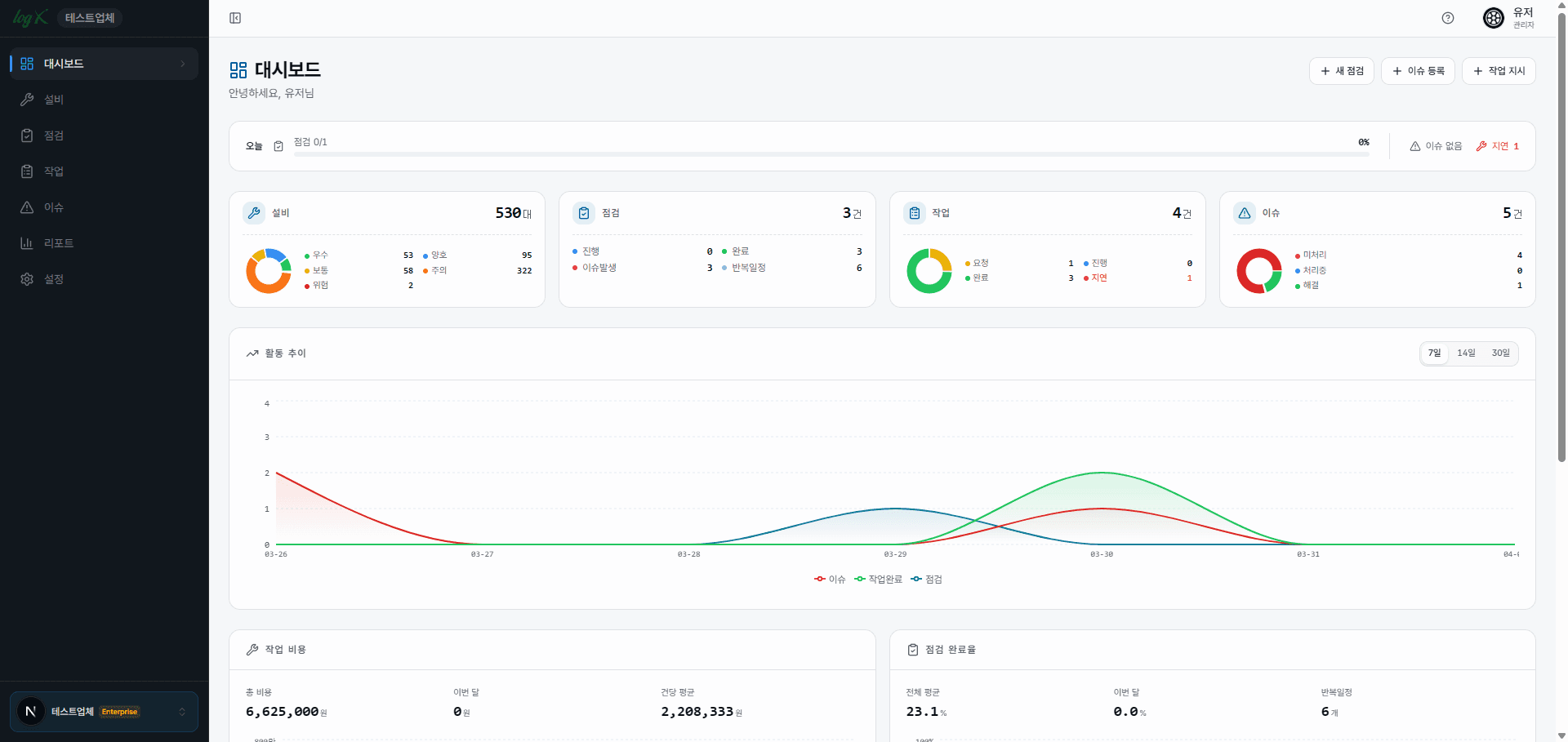Open the user avatar profile icon
The width and height of the screenshot is (1568, 742).
[1494, 18]
